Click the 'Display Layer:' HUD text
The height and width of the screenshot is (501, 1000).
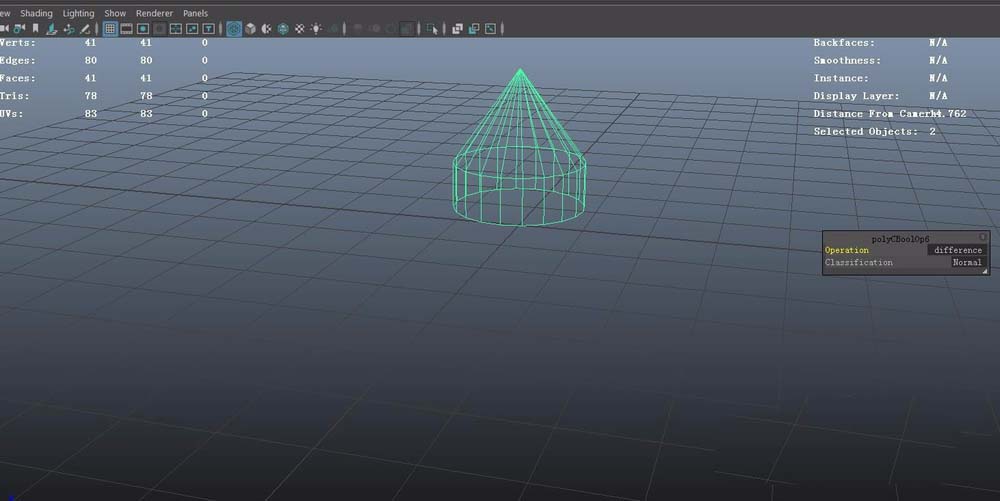tap(856, 96)
